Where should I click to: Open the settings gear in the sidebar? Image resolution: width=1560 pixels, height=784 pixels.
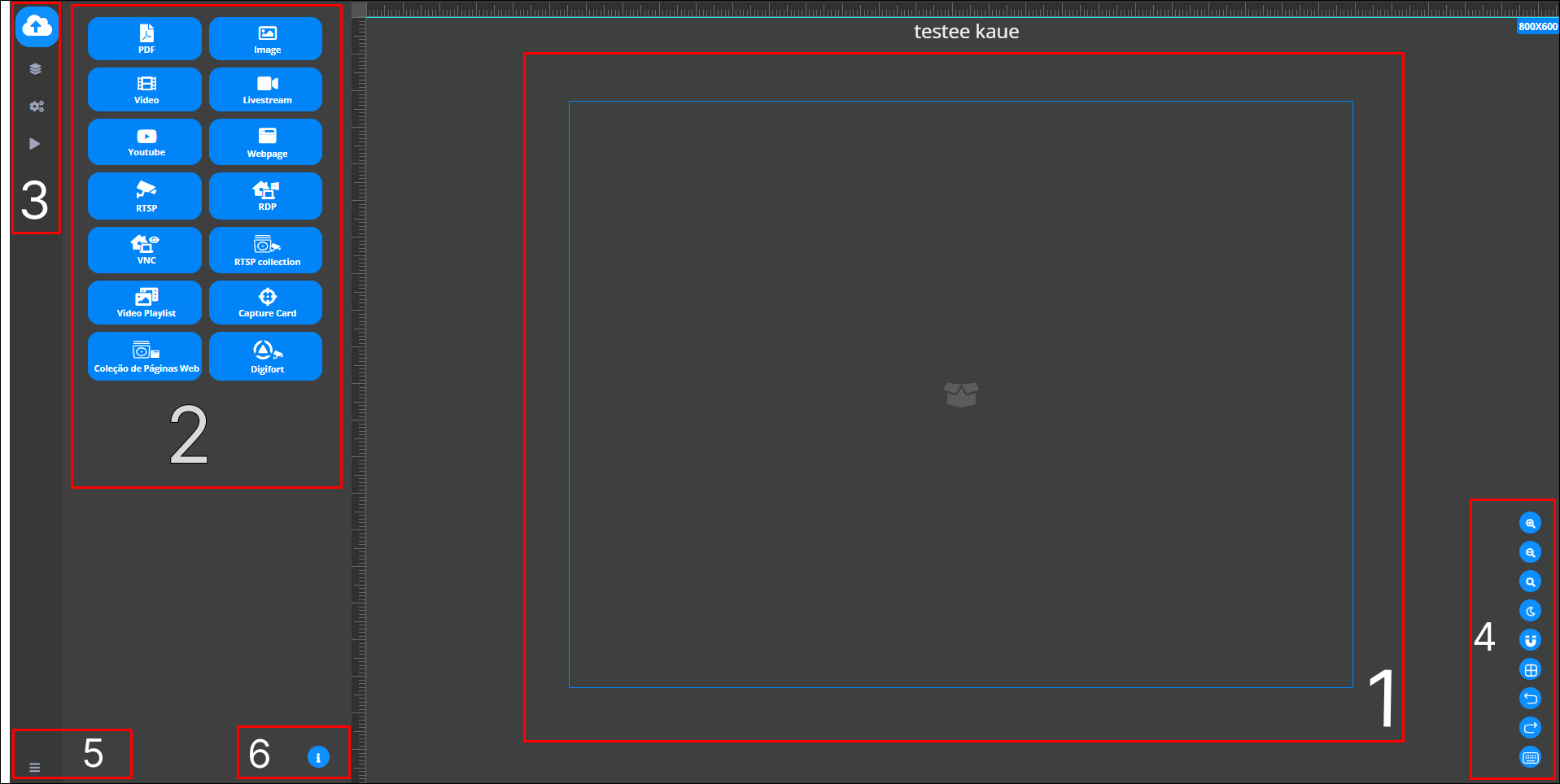(x=35, y=106)
